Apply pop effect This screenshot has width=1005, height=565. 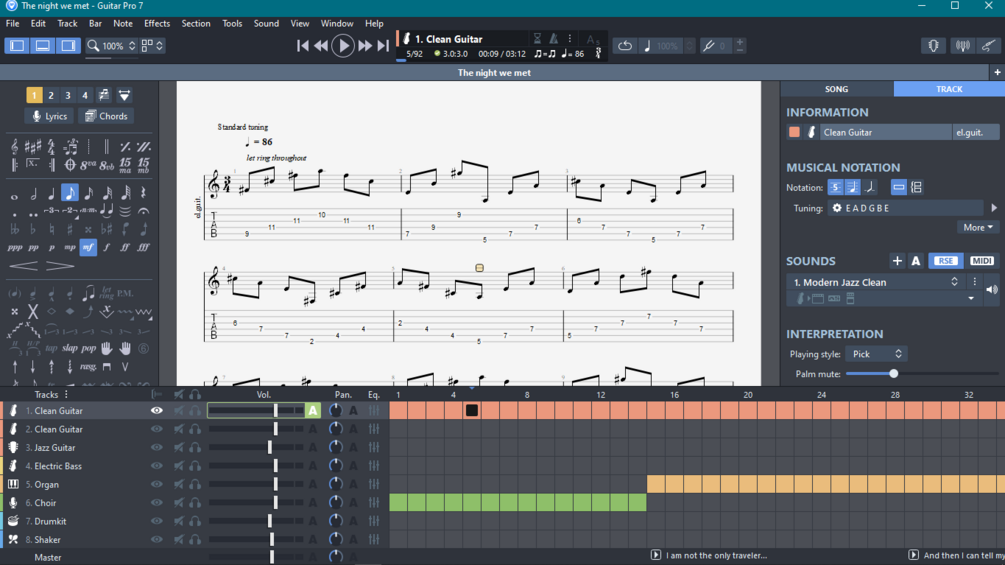pos(88,348)
